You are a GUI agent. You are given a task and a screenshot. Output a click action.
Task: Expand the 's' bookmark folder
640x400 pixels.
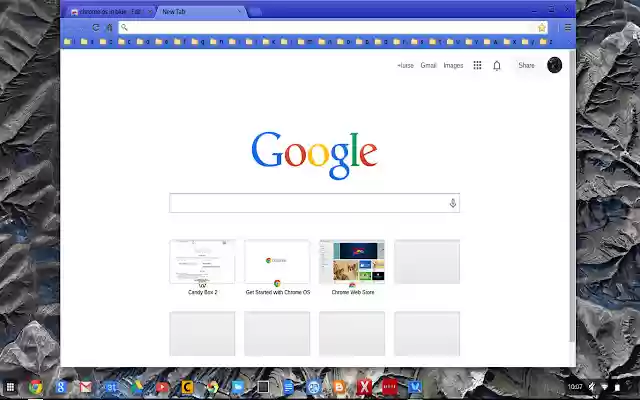pos(417,42)
